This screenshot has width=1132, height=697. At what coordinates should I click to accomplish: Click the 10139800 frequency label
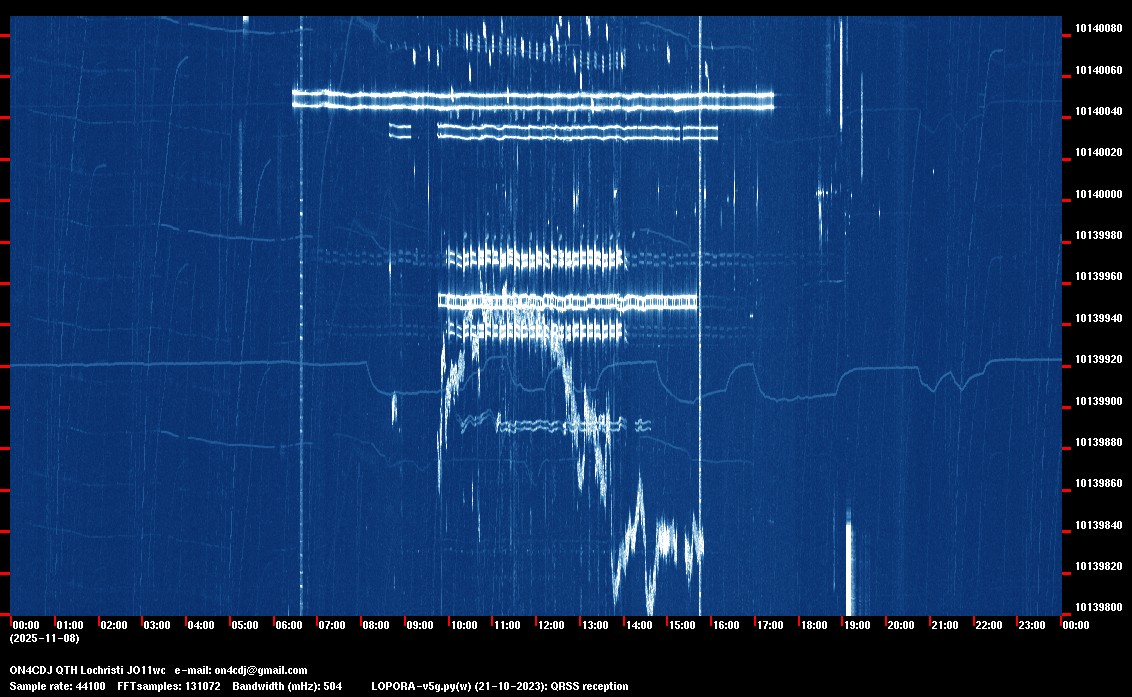(1099, 607)
